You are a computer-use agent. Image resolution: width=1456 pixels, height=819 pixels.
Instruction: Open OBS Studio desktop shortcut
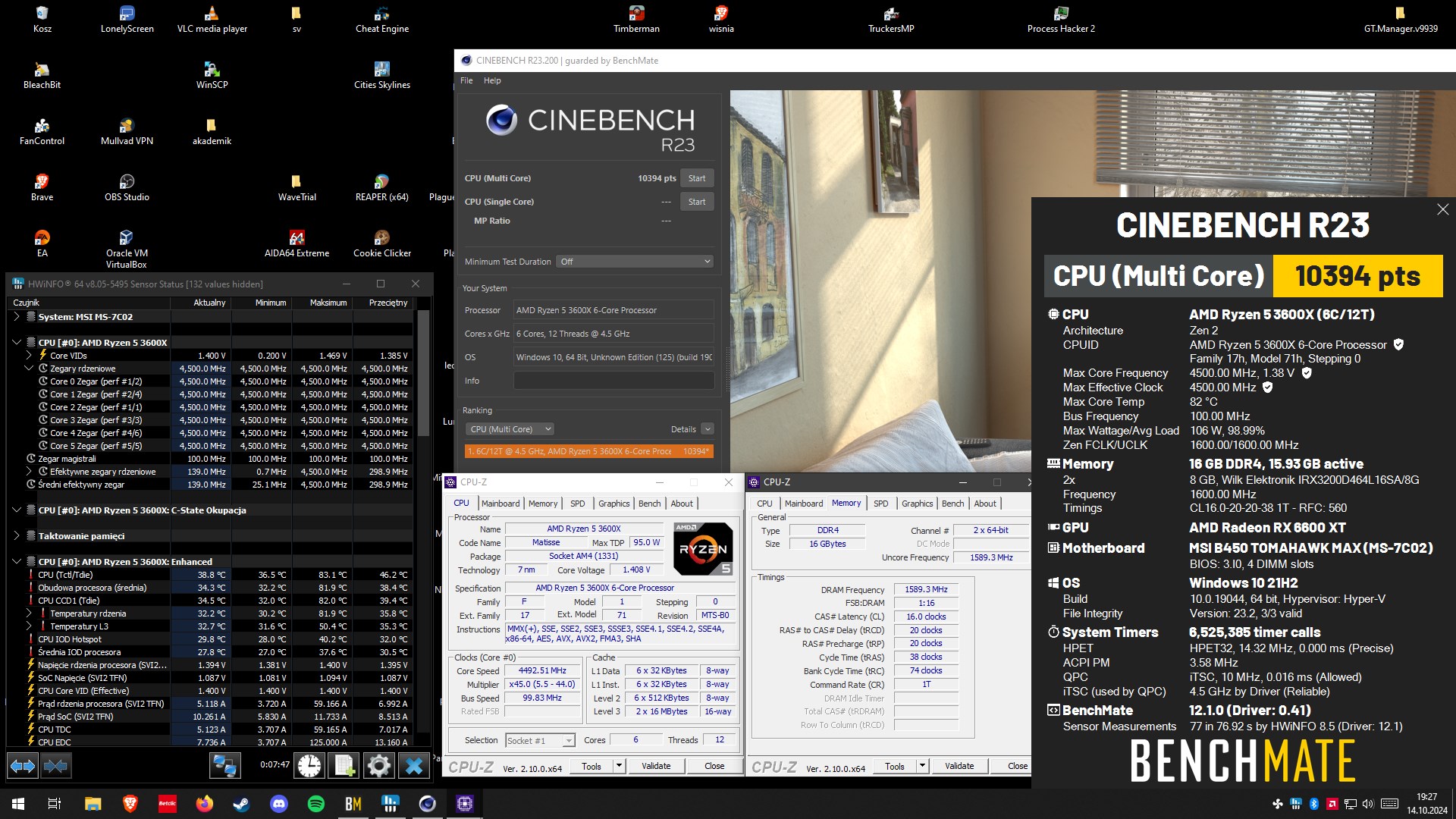(x=127, y=188)
